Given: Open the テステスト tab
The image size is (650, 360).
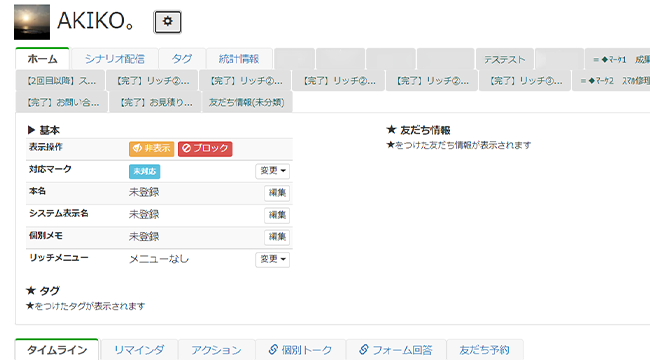Looking at the screenshot, I should pos(504,59).
